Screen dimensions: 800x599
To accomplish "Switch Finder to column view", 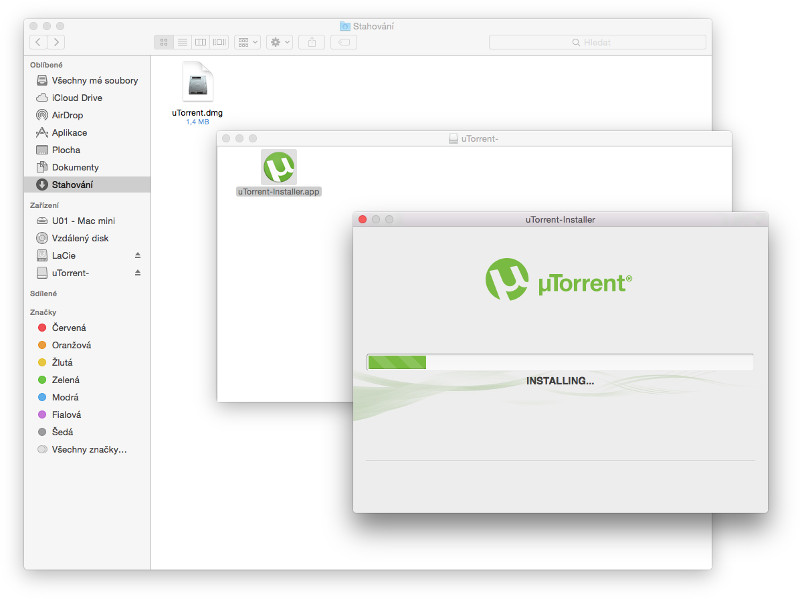I will [x=201, y=42].
